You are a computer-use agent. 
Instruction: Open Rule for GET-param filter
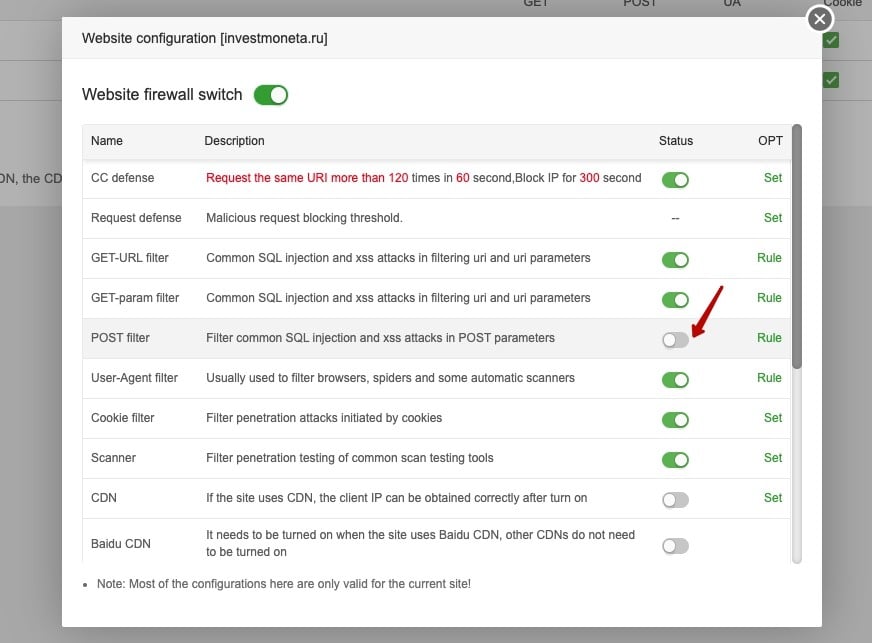pos(769,298)
